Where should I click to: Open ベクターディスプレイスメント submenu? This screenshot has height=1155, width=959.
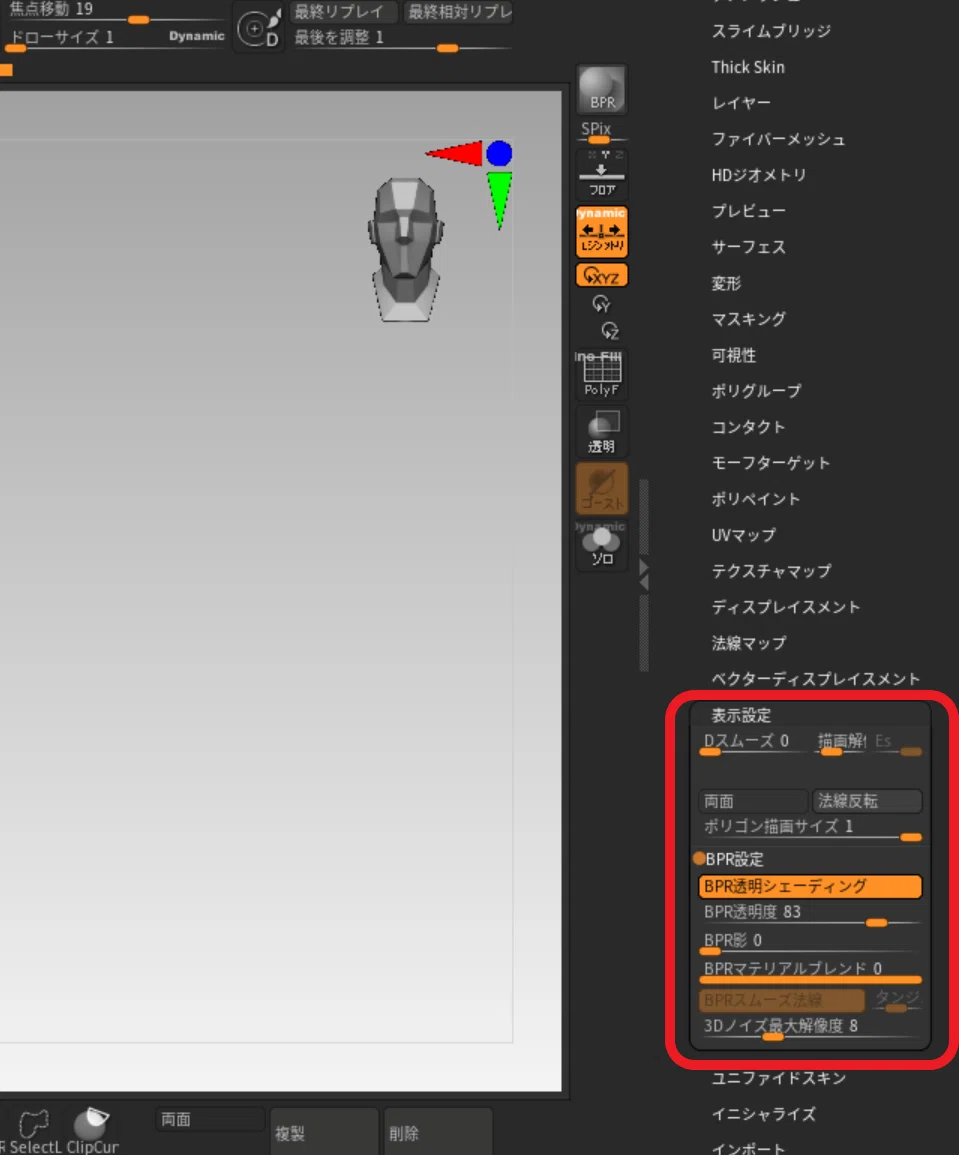[x=815, y=679]
